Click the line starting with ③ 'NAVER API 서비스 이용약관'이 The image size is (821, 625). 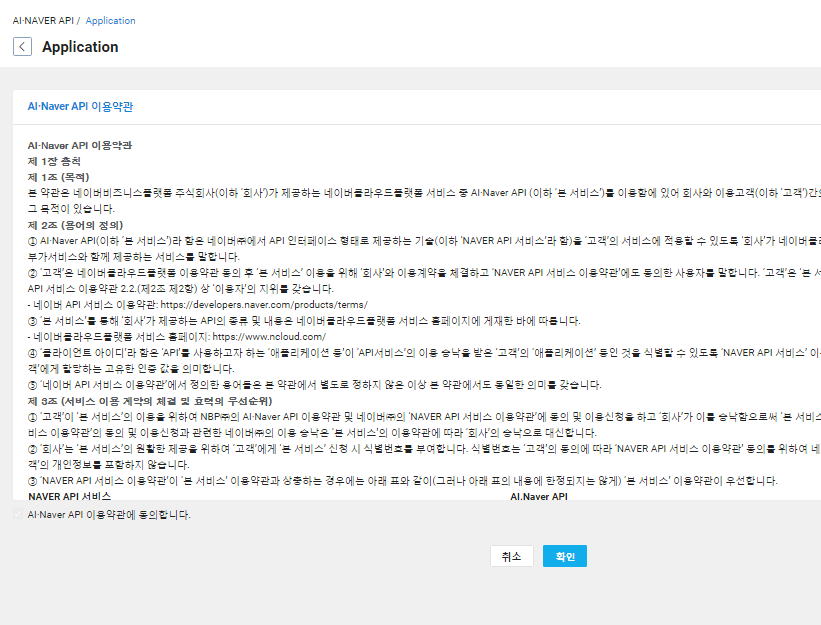point(403,481)
